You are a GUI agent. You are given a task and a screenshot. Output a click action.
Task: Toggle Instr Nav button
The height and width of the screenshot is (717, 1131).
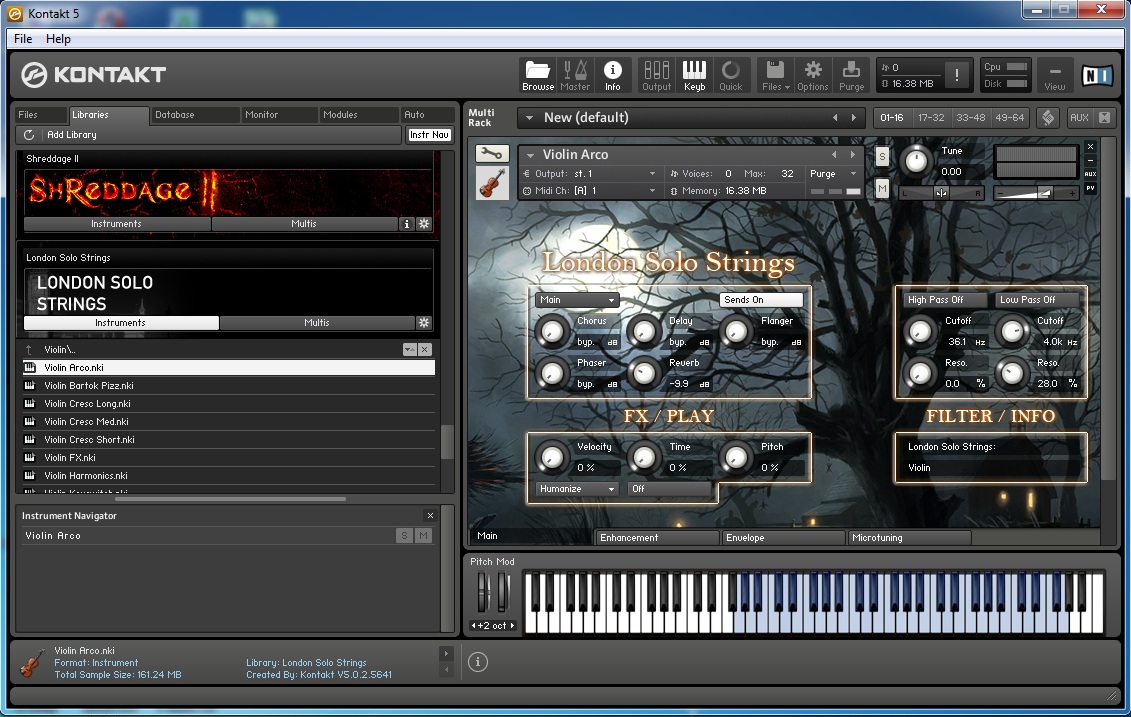(x=429, y=135)
